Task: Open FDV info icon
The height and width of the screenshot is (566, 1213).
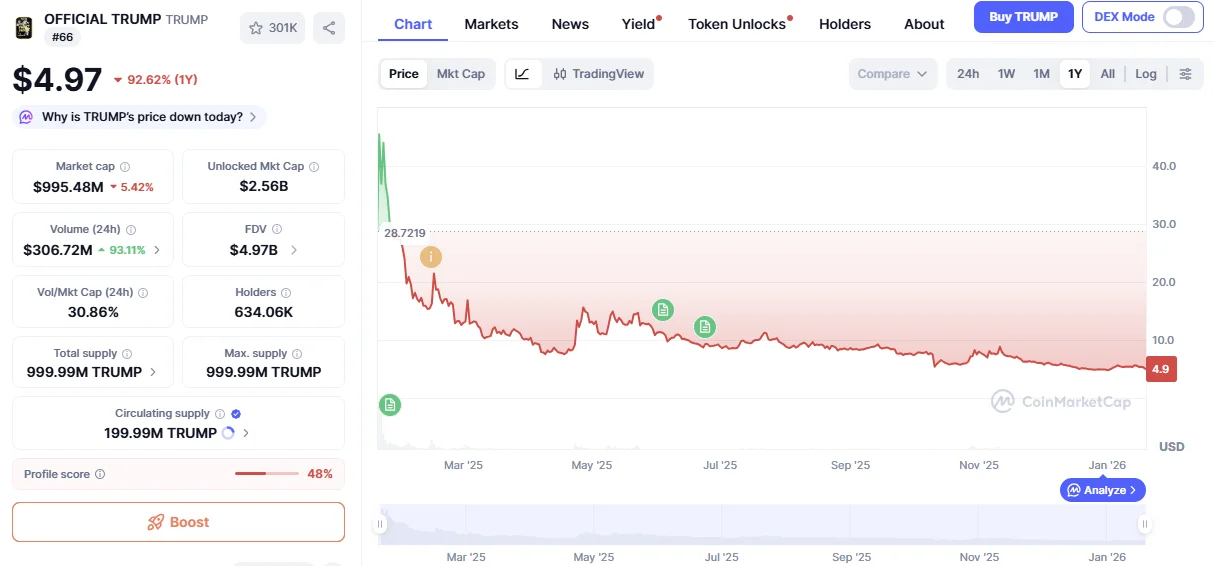Action: click(x=277, y=230)
